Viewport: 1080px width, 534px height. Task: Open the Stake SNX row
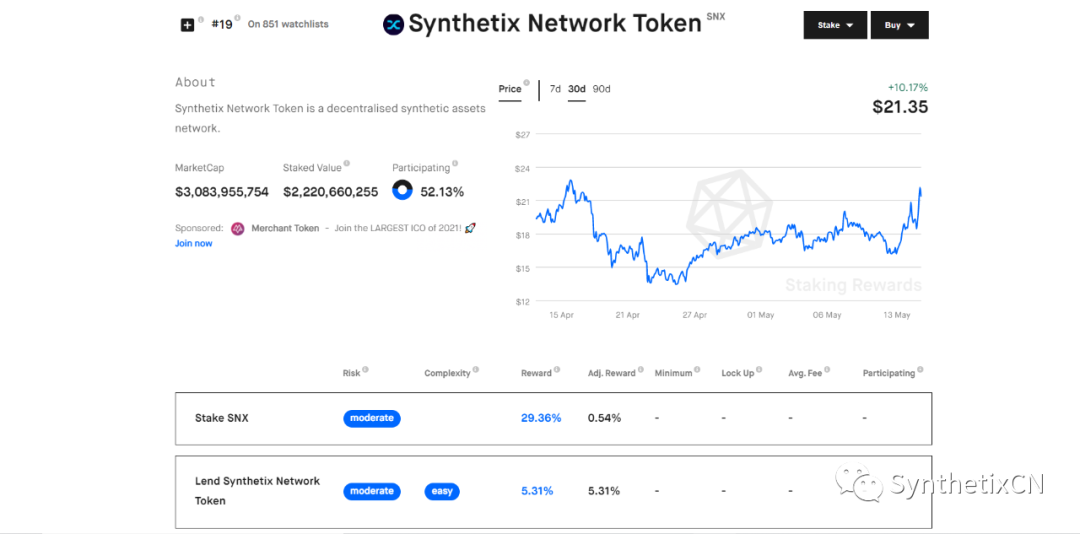(222, 418)
